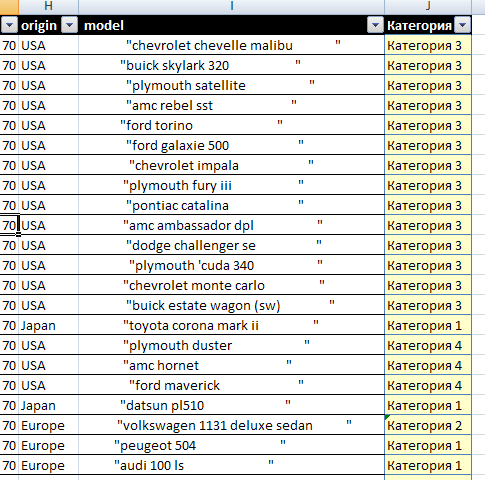Screen dimensions: 485x480
Task: Select Категория 4 cell for plymouth duster
Action: pyautogui.click(x=428, y=345)
